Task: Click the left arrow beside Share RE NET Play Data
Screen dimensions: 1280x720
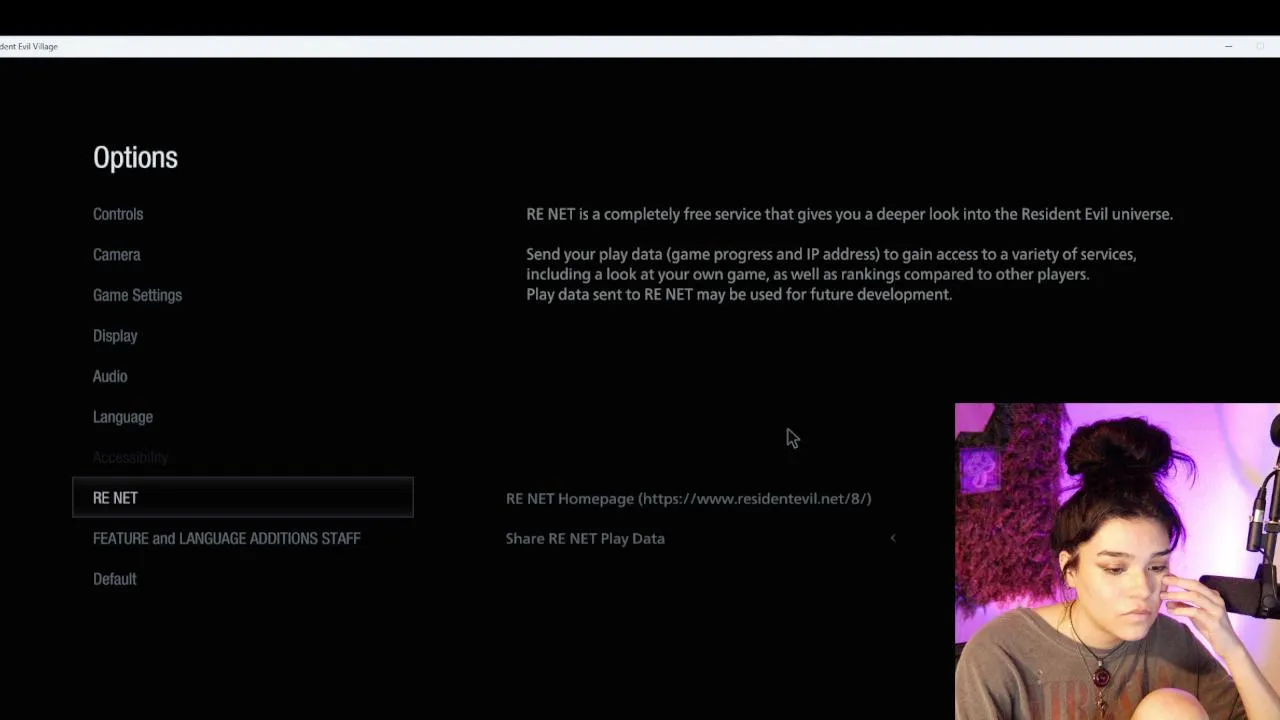Action: [893, 538]
